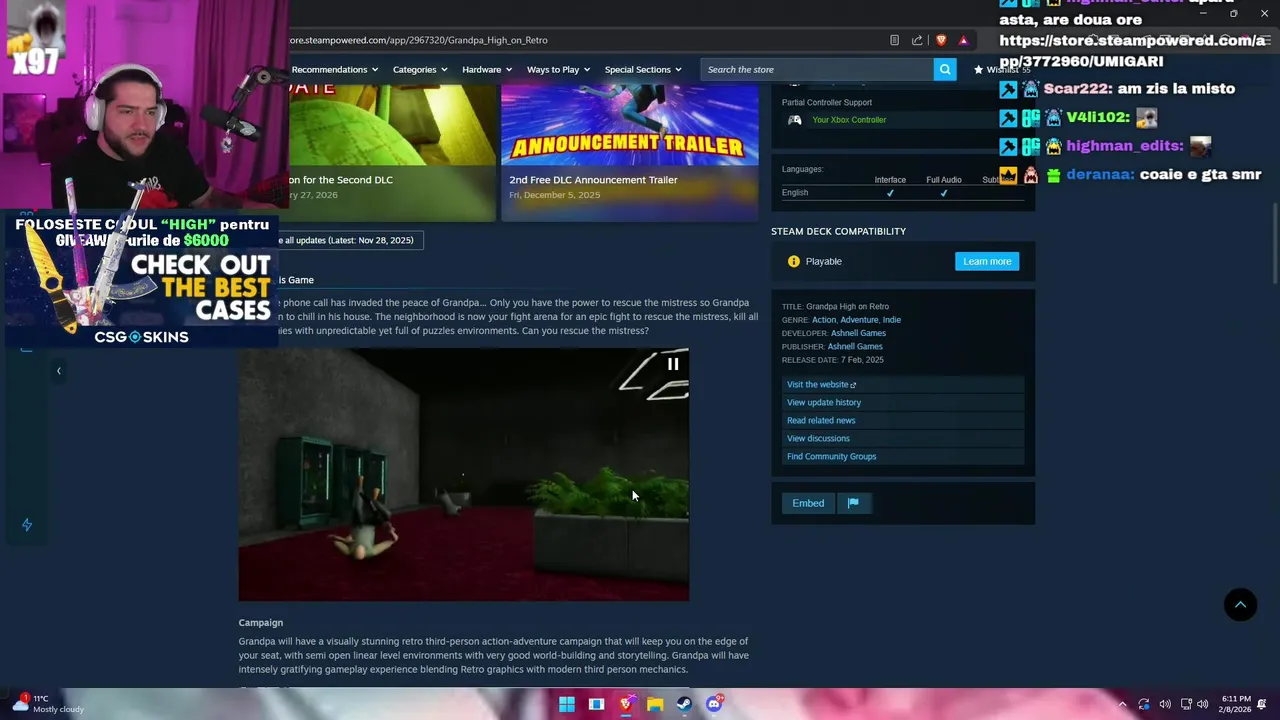
Task: Click the Steam store link in chat
Action: (x=1131, y=51)
